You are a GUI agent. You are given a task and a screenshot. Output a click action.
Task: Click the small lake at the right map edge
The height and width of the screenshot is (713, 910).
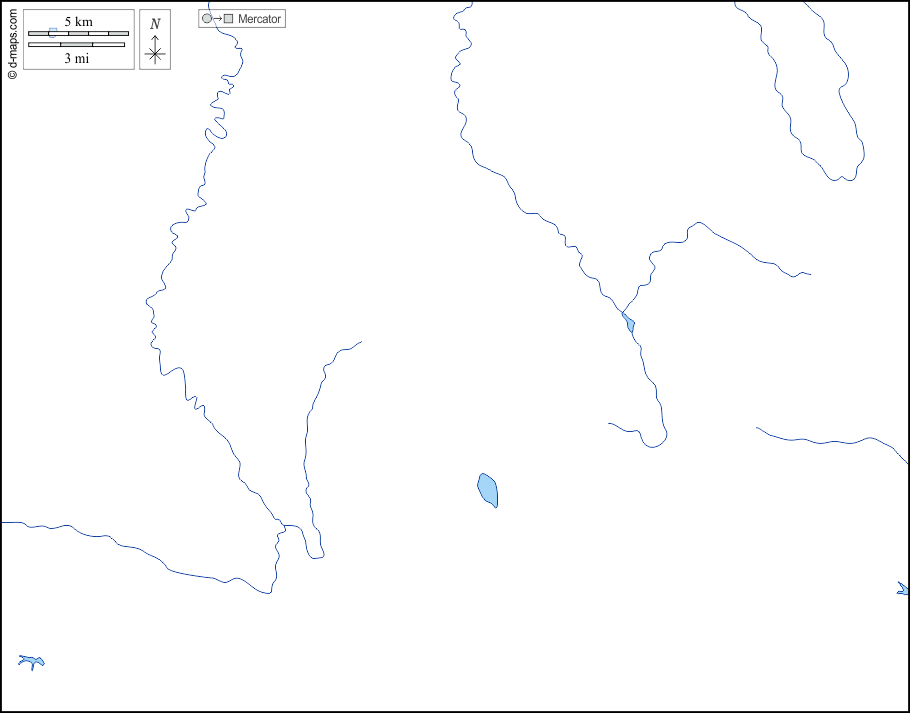(902, 589)
